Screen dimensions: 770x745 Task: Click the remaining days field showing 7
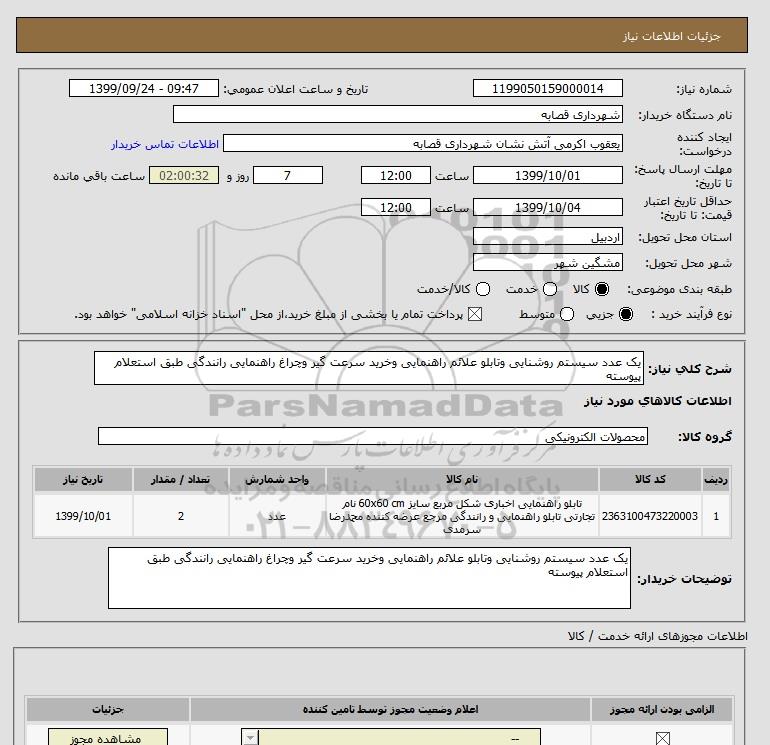click(288, 175)
